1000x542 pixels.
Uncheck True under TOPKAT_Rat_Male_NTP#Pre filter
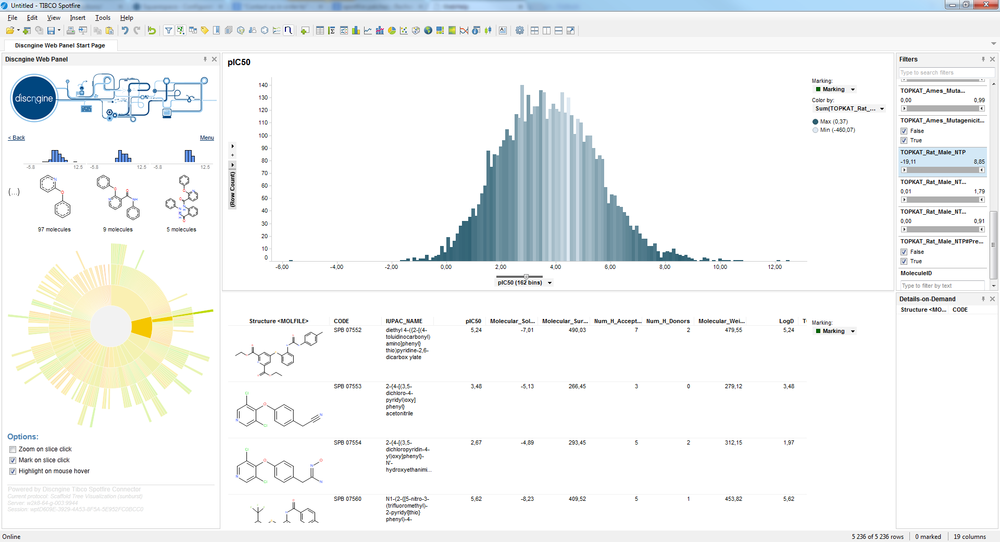click(x=904, y=261)
